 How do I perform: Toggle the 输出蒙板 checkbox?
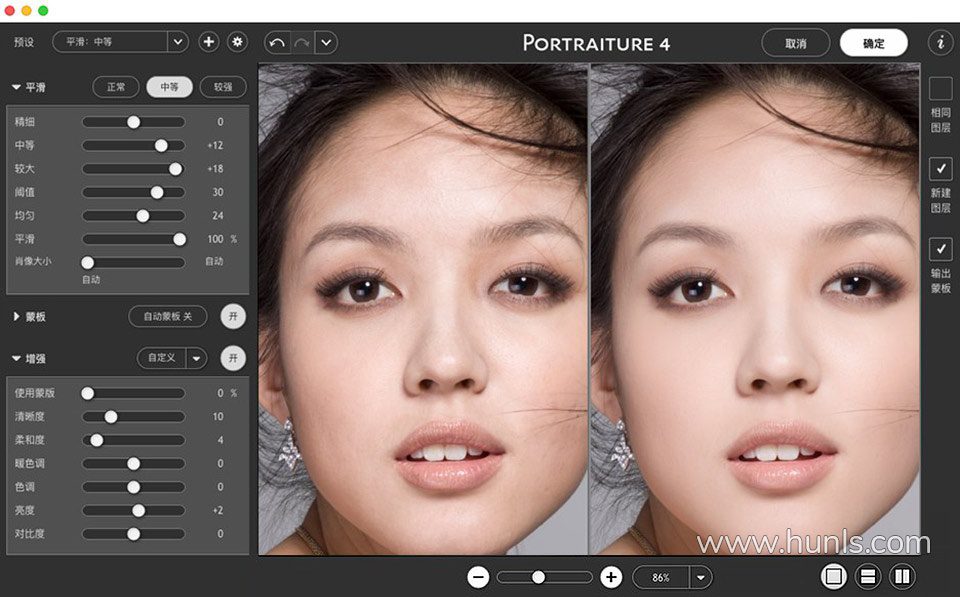(940, 248)
